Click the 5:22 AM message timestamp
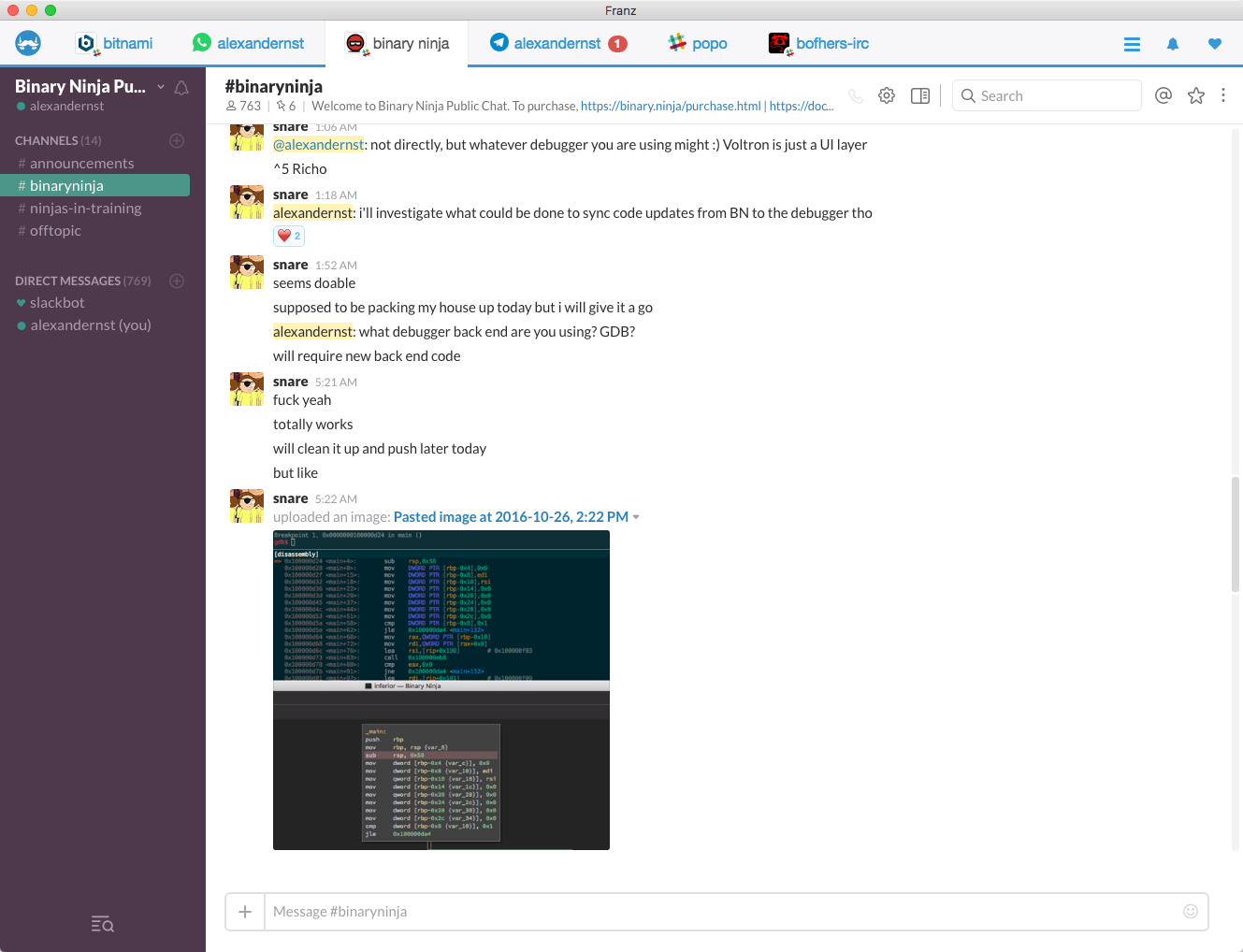Image resolution: width=1243 pixels, height=952 pixels. [336, 499]
